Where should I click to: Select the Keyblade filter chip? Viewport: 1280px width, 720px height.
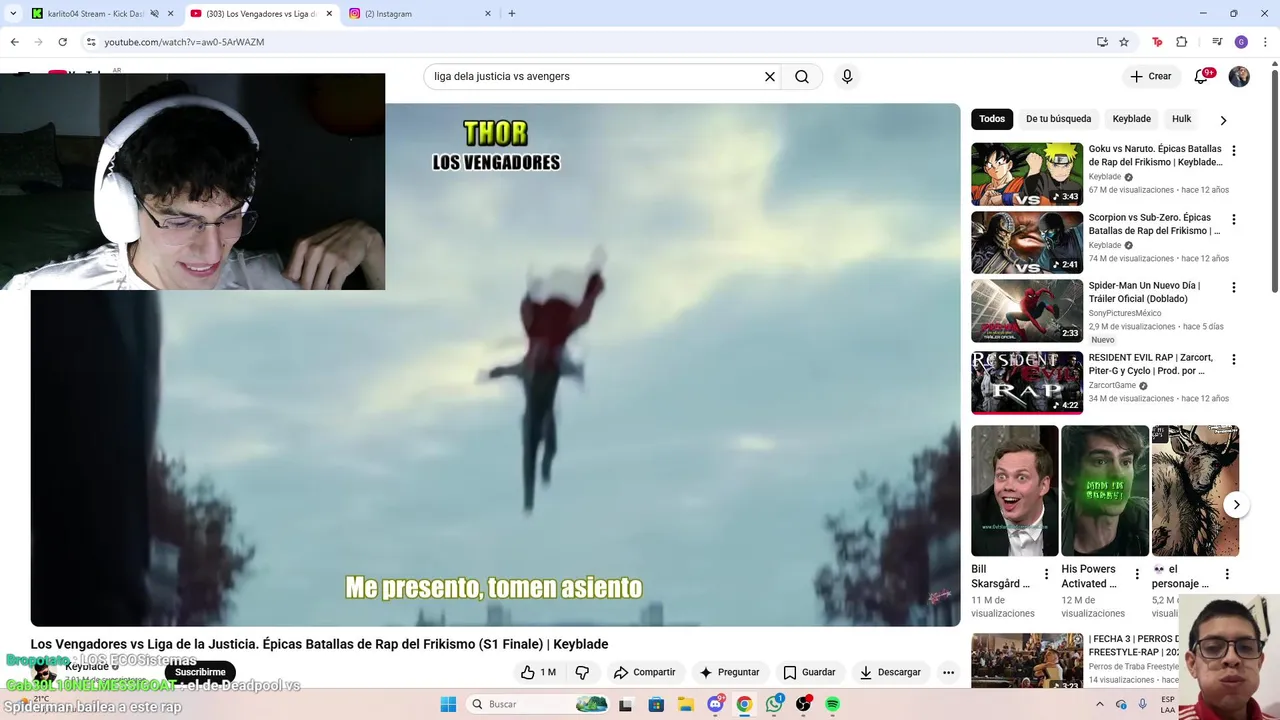[x=1131, y=119]
